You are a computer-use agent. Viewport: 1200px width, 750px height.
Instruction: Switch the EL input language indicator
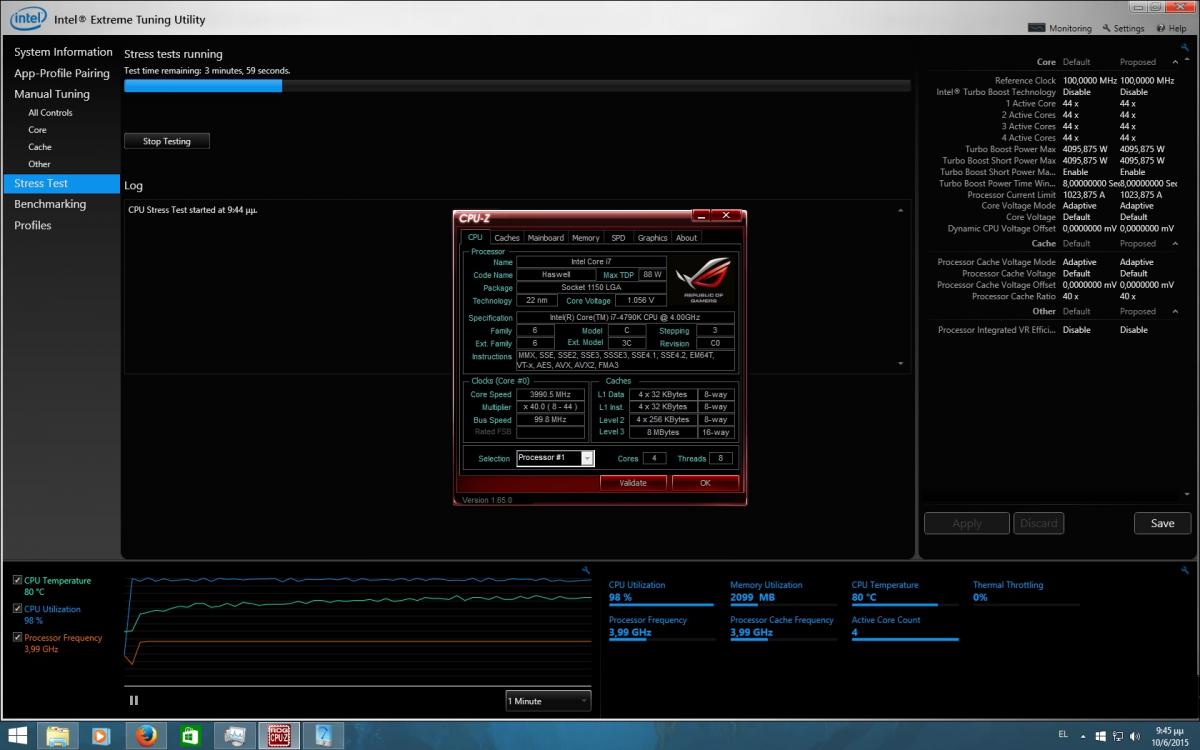point(1061,736)
